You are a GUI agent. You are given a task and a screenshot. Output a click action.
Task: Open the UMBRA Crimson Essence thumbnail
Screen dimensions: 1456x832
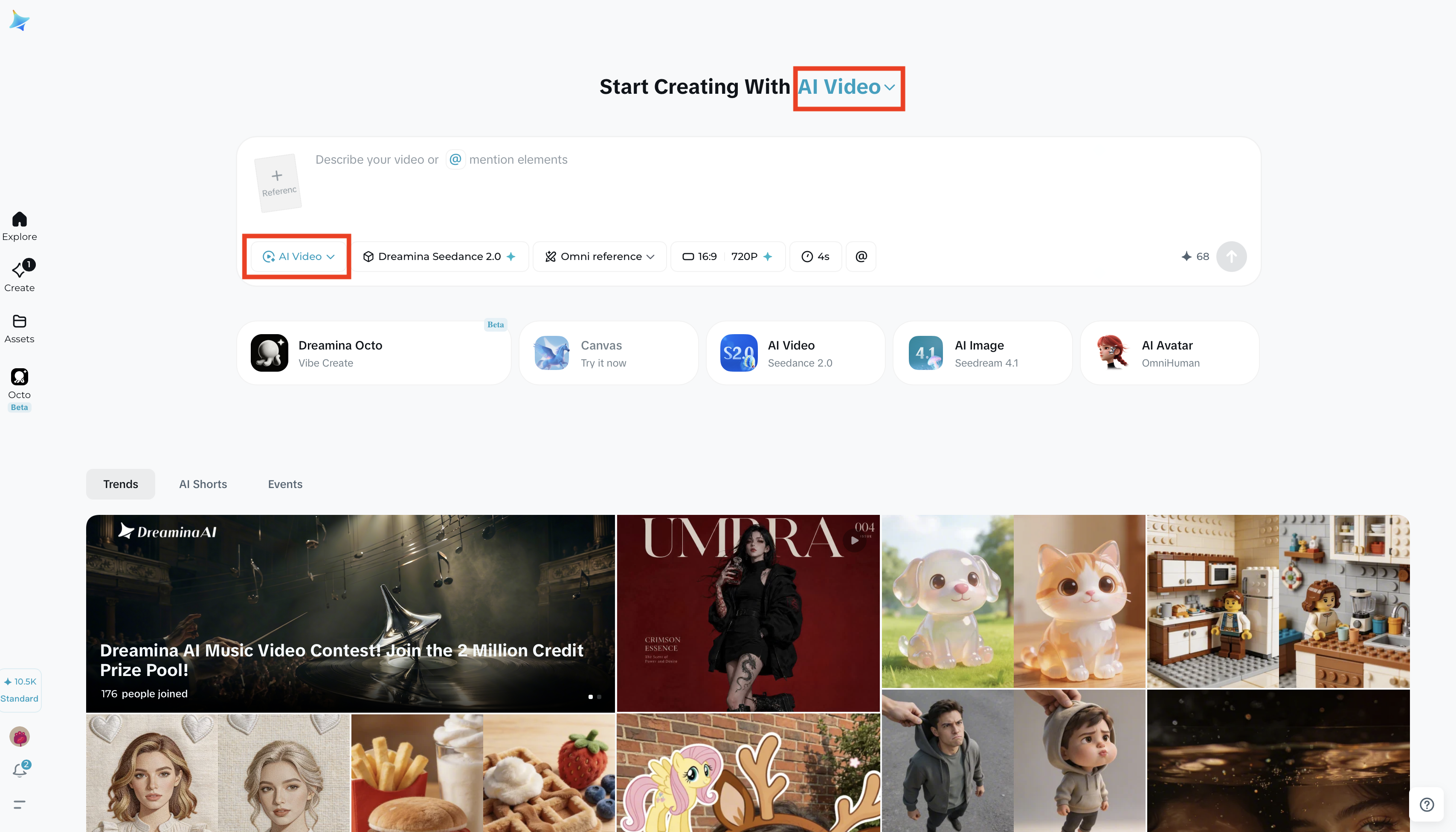(748, 613)
